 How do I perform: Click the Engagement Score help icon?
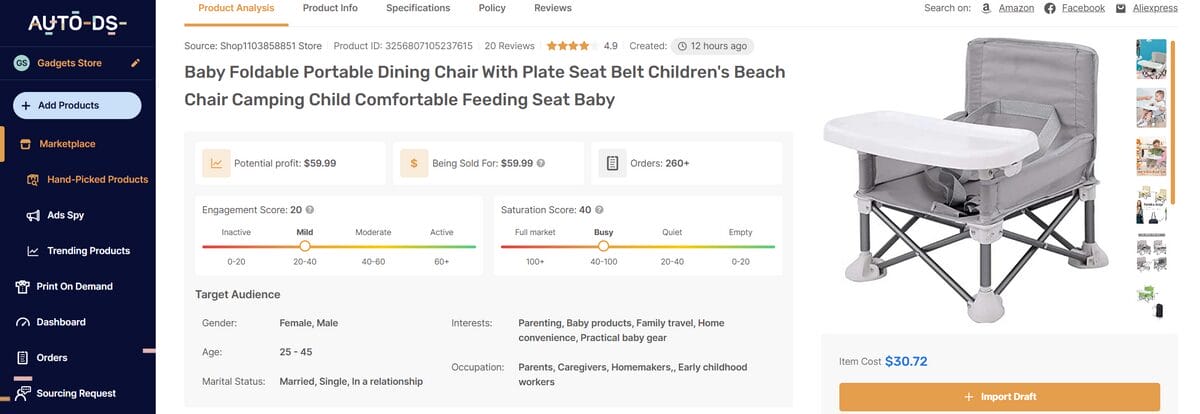click(310, 210)
